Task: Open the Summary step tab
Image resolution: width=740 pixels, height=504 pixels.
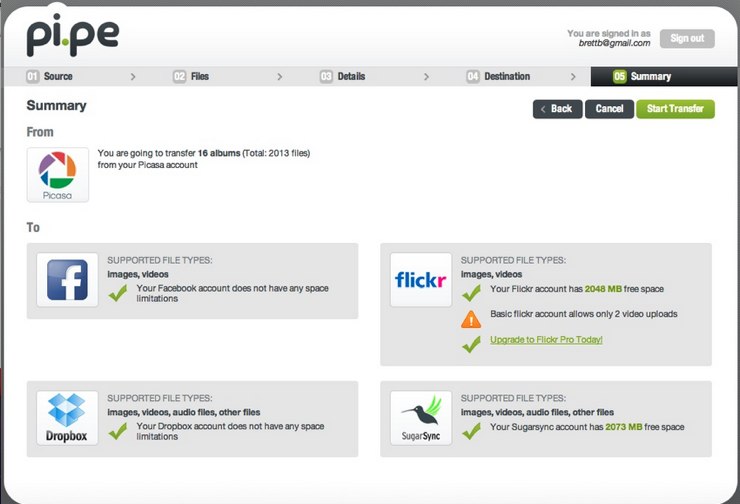Action: pyautogui.click(x=664, y=76)
